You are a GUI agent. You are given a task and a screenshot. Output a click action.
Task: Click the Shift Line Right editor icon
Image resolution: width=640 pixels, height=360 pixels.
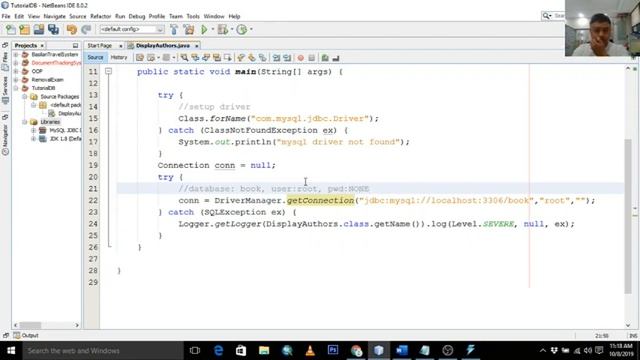287,58
